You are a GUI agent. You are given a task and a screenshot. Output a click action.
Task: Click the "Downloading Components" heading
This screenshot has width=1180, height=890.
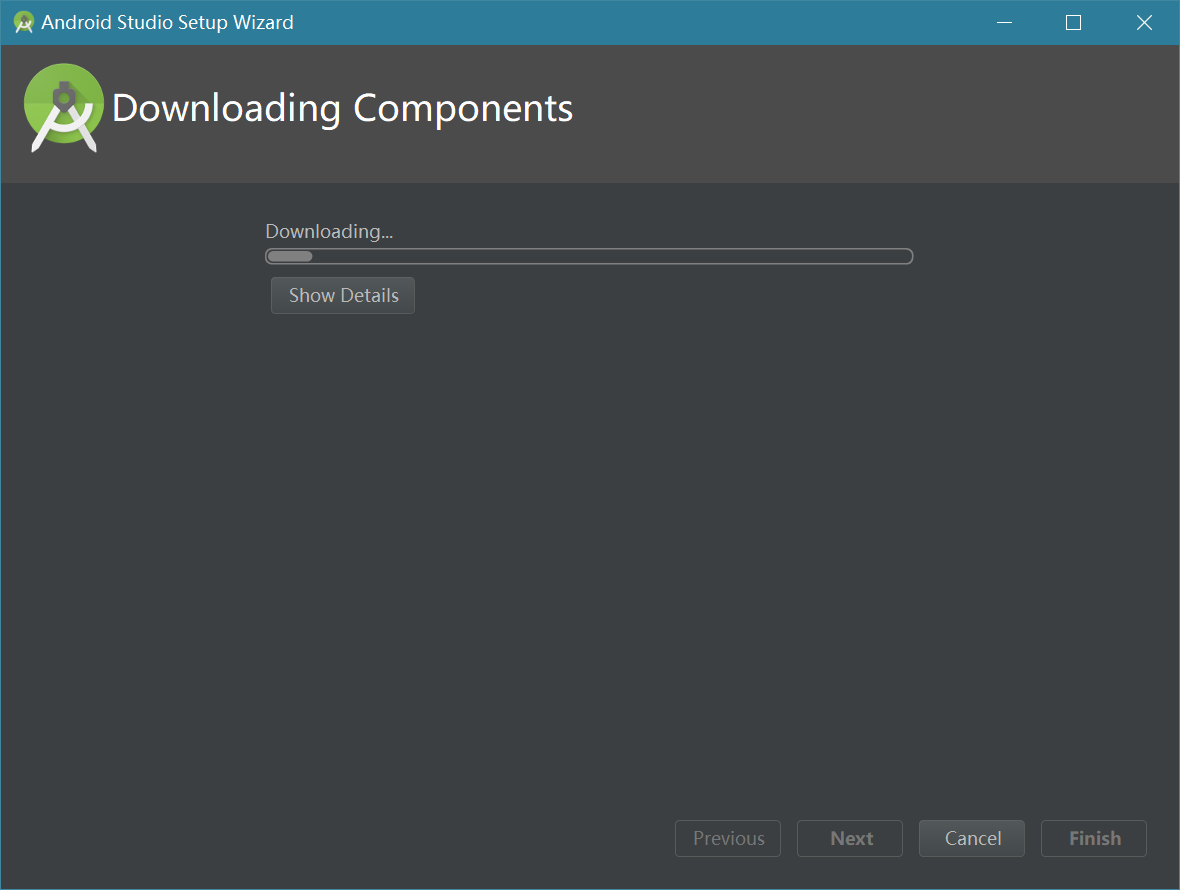point(342,108)
